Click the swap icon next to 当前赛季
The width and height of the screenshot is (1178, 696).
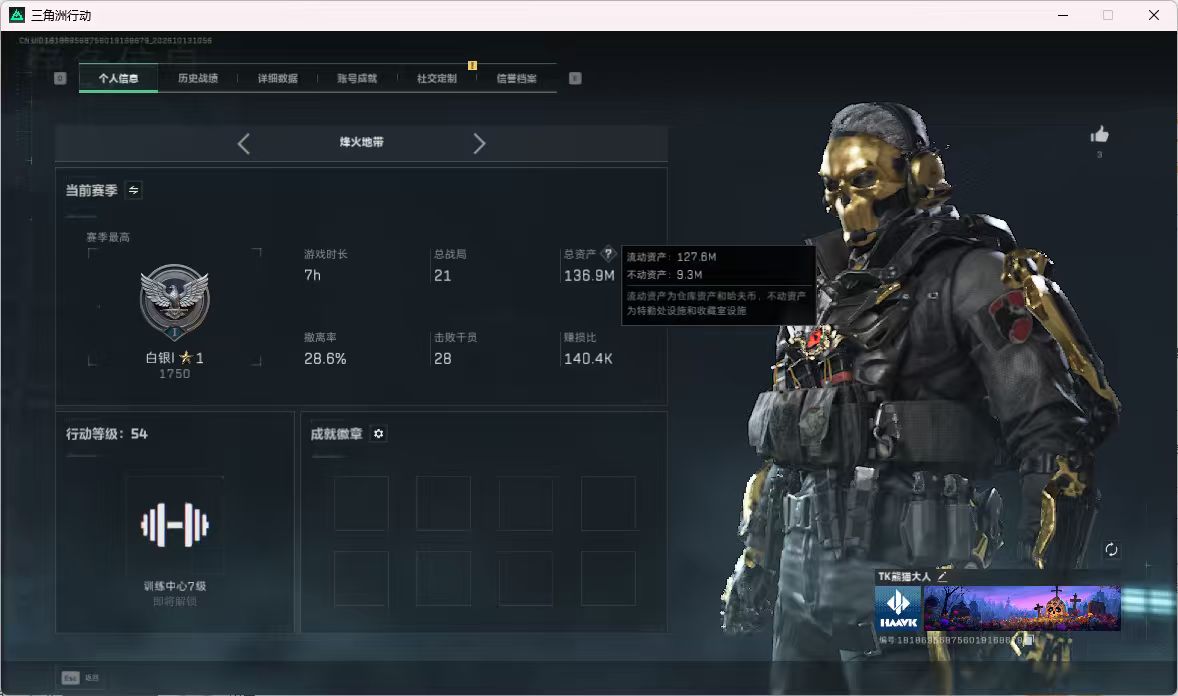133,190
